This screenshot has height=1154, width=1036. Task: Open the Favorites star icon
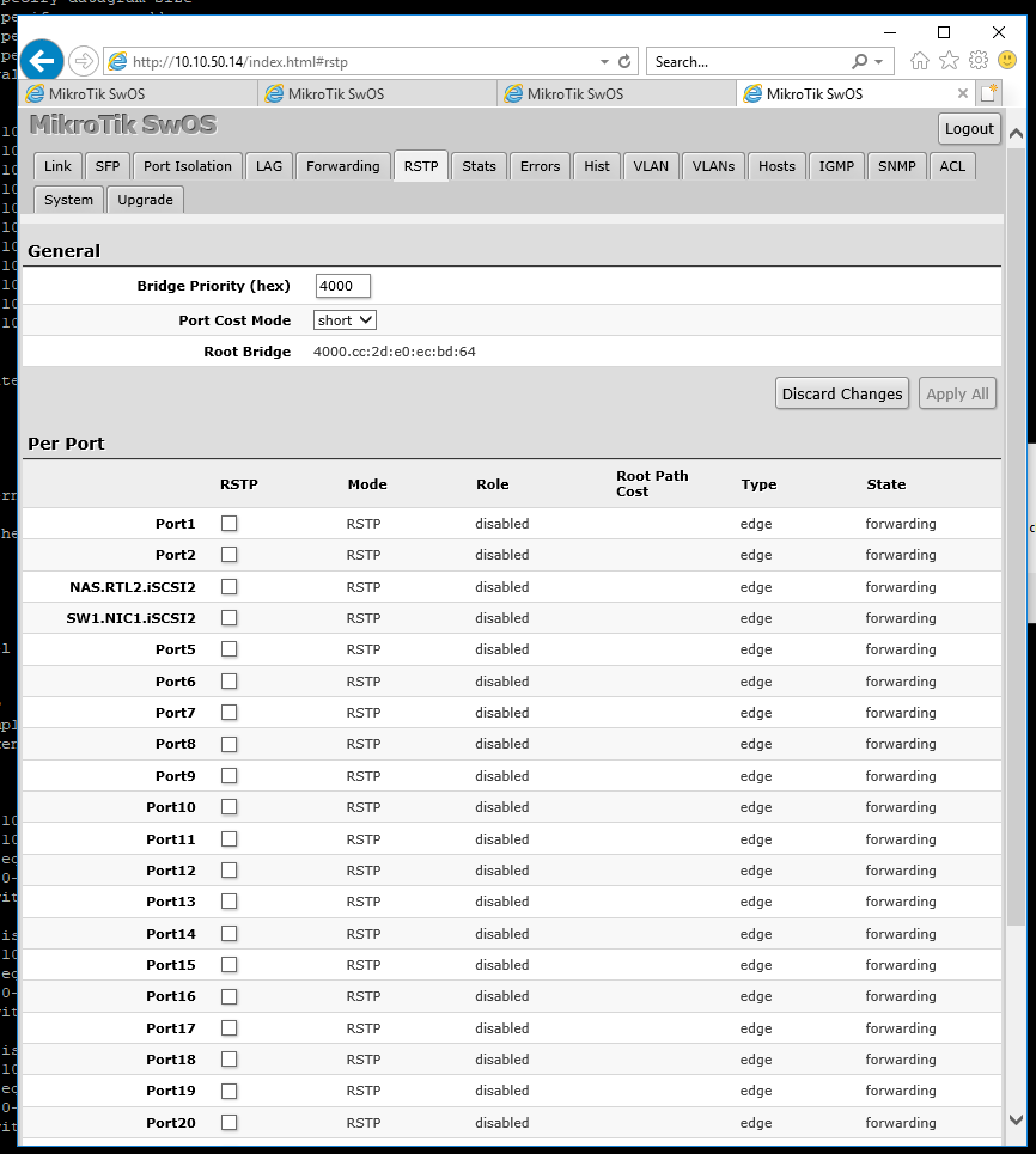(x=949, y=60)
